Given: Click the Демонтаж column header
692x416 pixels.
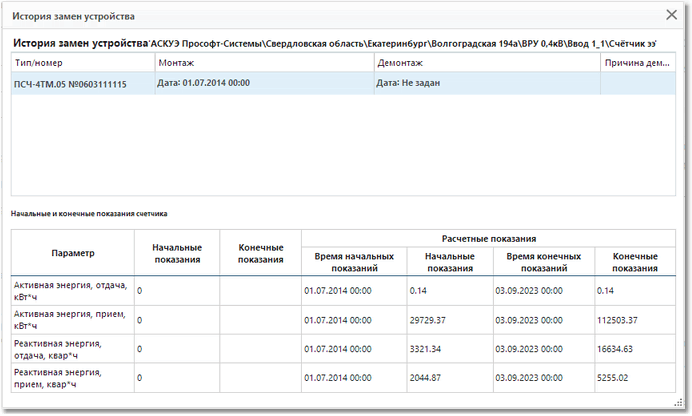Looking at the screenshot, I should tap(487, 63).
